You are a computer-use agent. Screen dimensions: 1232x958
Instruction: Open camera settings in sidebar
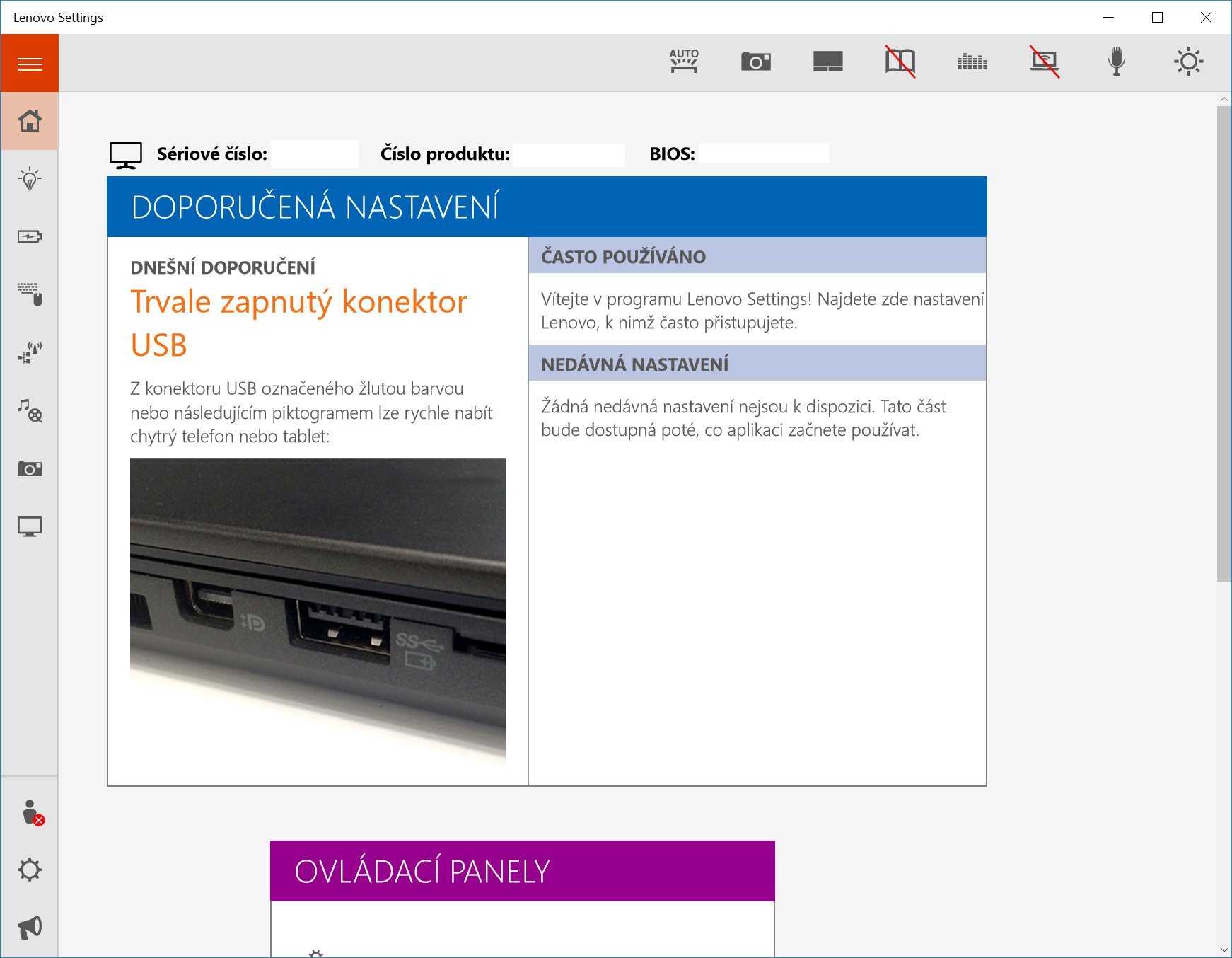[x=30, y=468]
